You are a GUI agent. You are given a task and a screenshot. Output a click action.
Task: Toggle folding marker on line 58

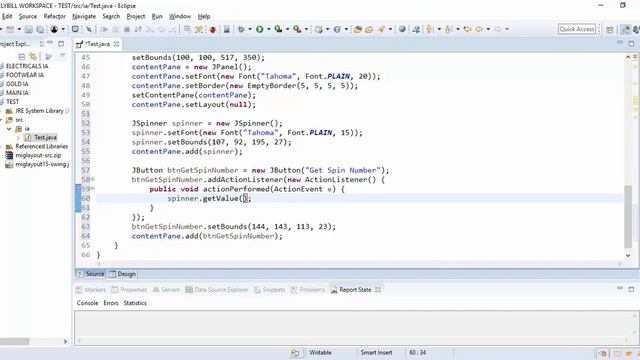tap(93, 180)
